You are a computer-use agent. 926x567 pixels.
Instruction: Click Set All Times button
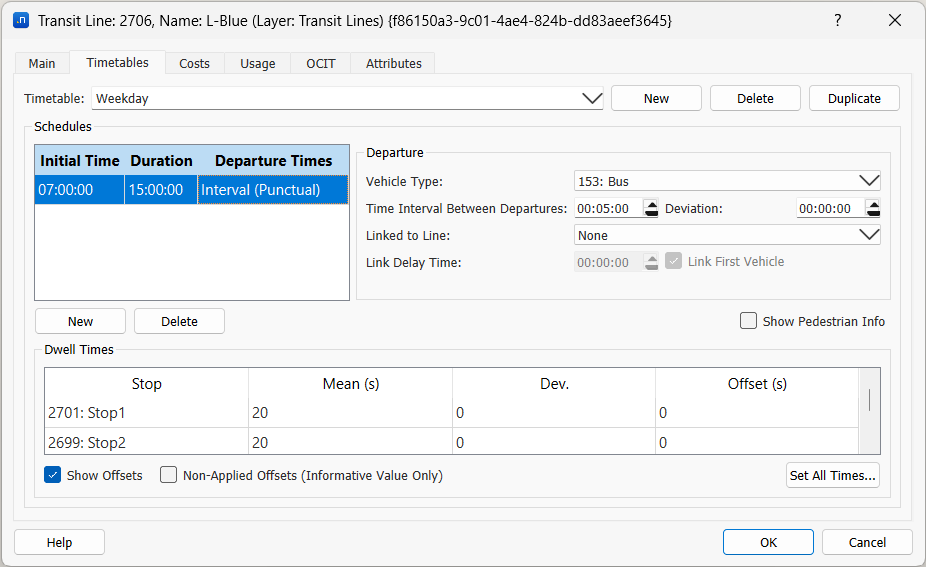tap(833, 475)
